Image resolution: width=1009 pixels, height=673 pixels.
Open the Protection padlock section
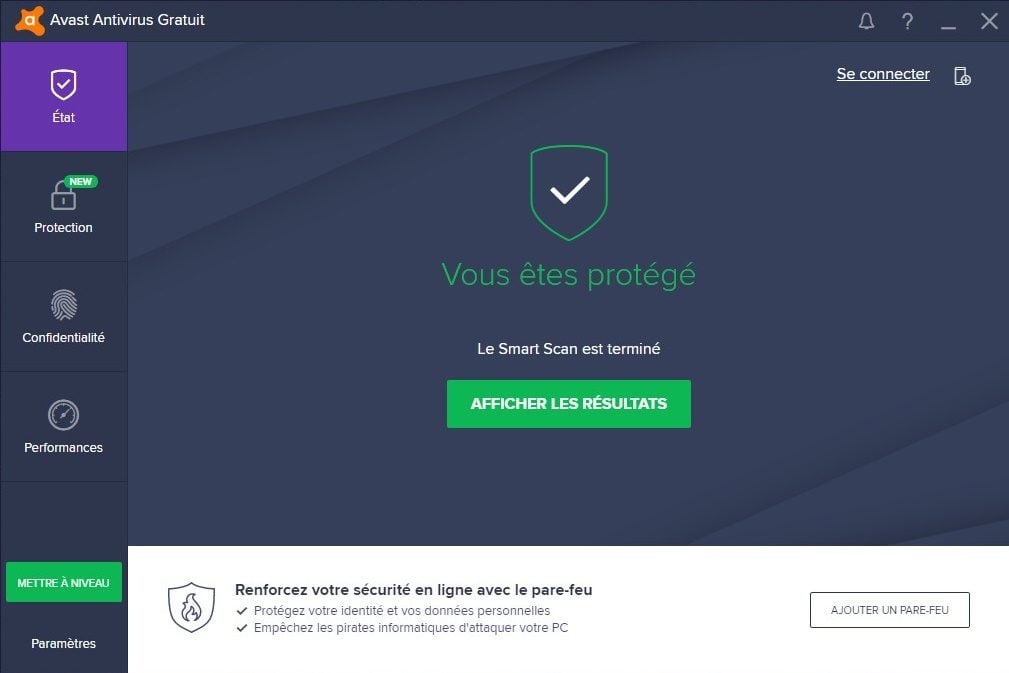pyautogui.click(x=64, y=207)
